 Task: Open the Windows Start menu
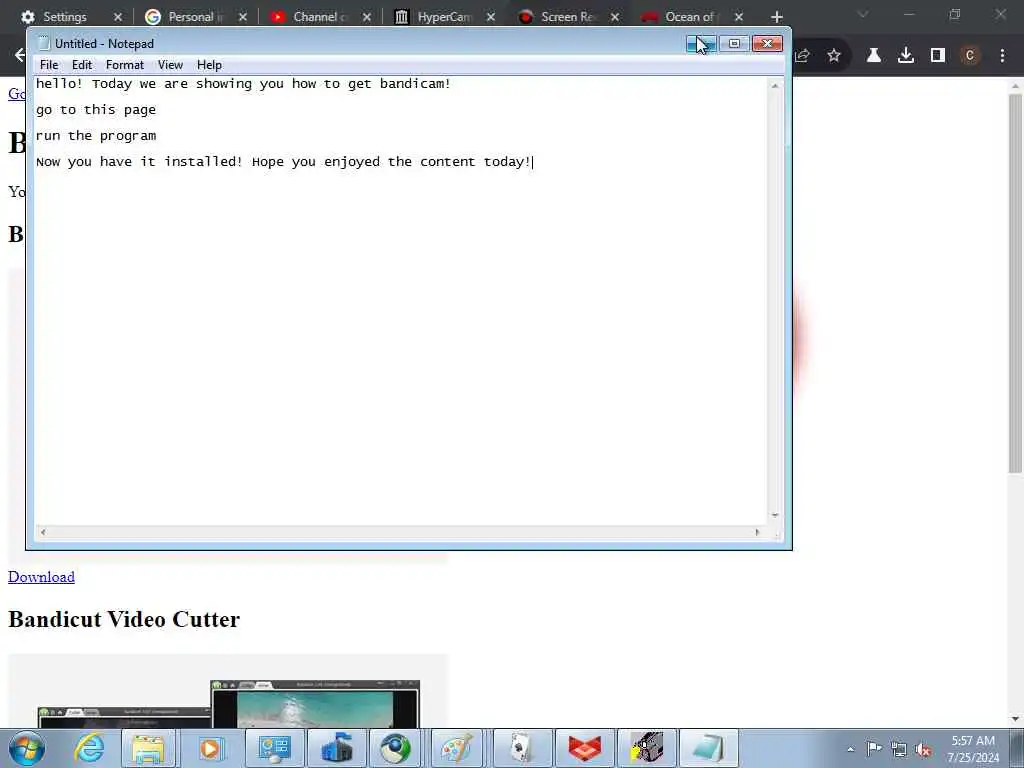coord(27,748)
